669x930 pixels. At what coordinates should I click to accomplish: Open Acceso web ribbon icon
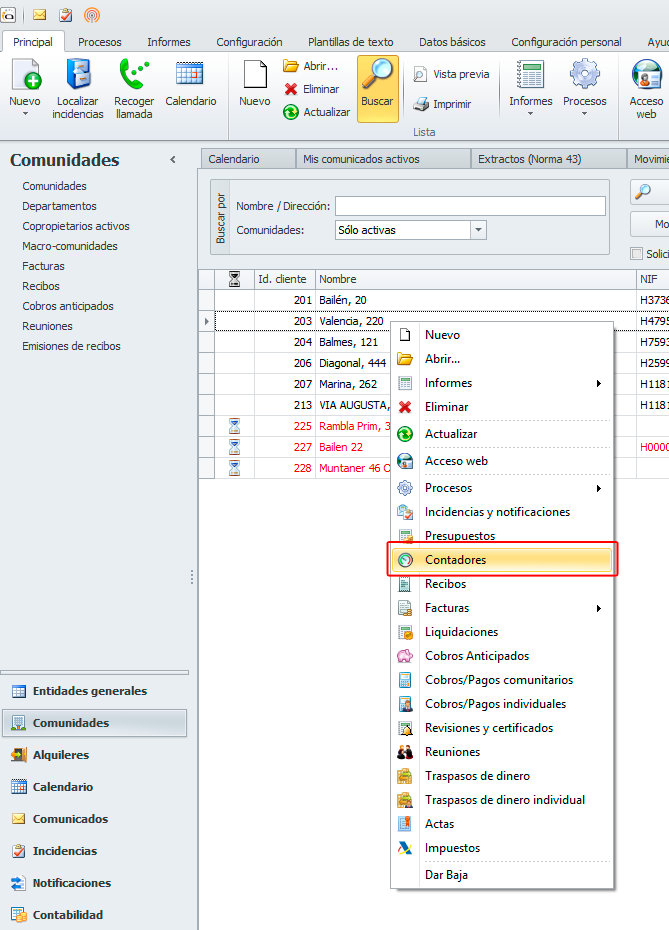click(646, 89)
